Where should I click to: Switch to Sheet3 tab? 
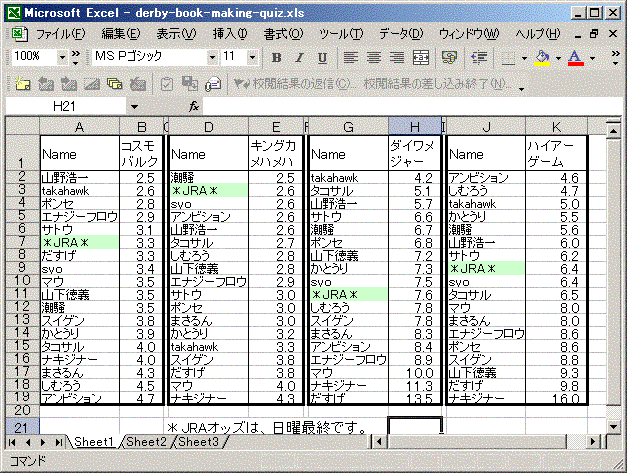tap(198, 442)
